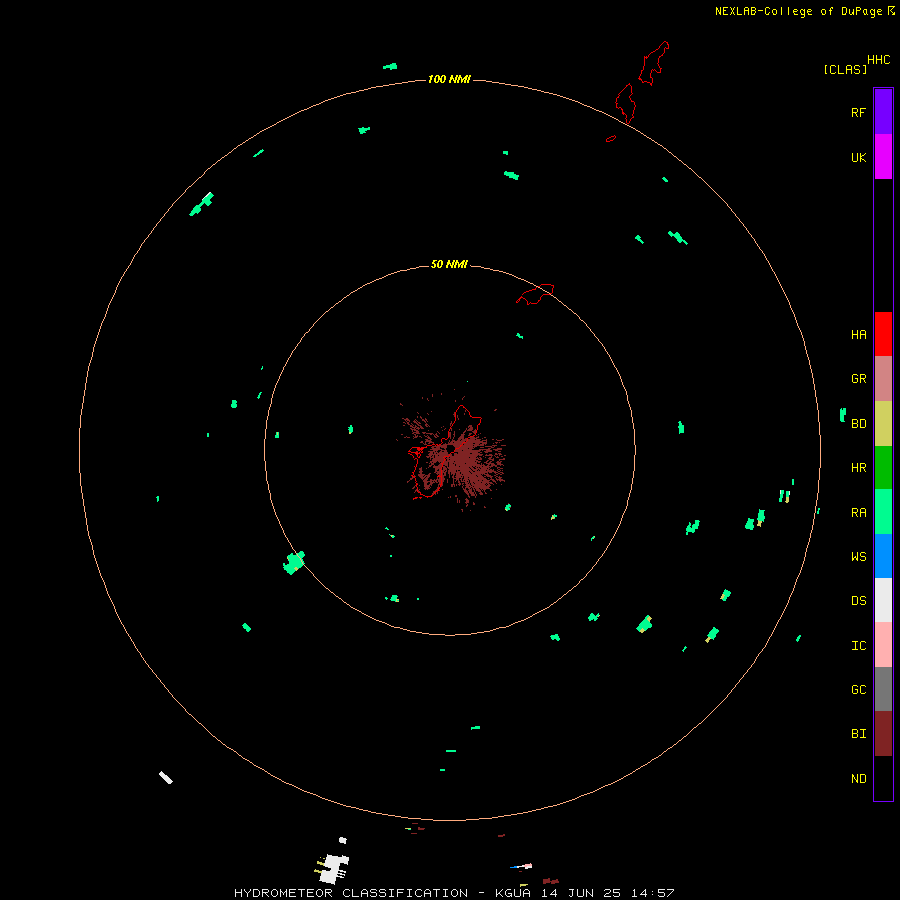
Task: Click the 'DS' legend label
Action: (858, 601)
